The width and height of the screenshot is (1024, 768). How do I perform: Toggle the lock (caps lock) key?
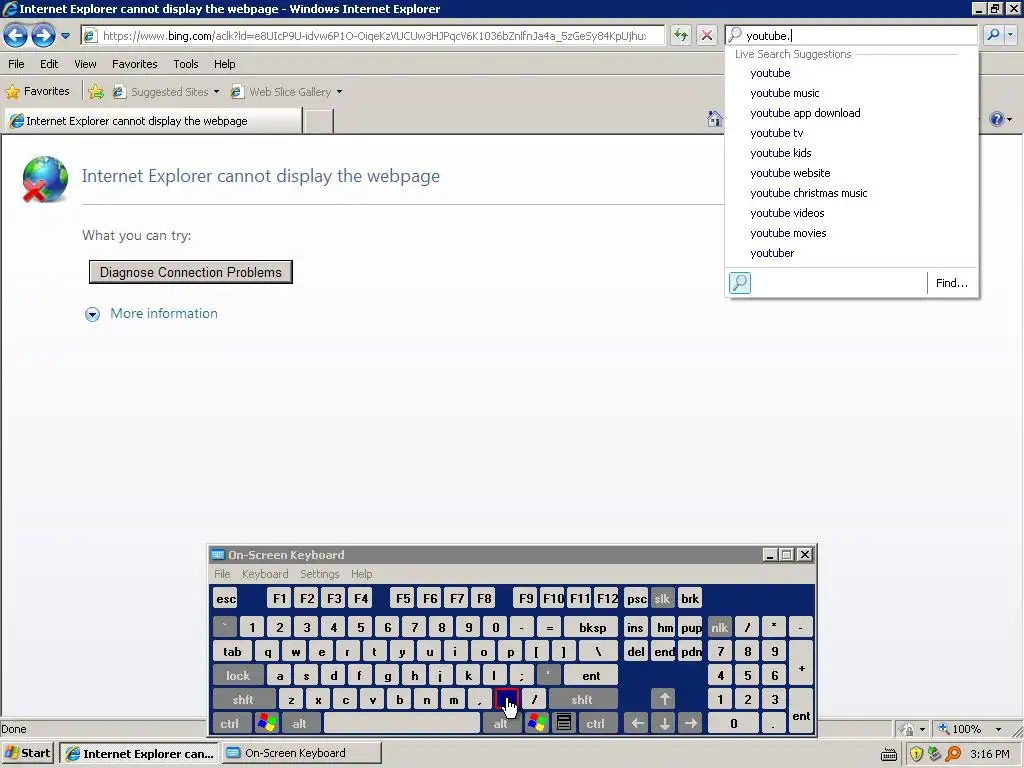238,676
